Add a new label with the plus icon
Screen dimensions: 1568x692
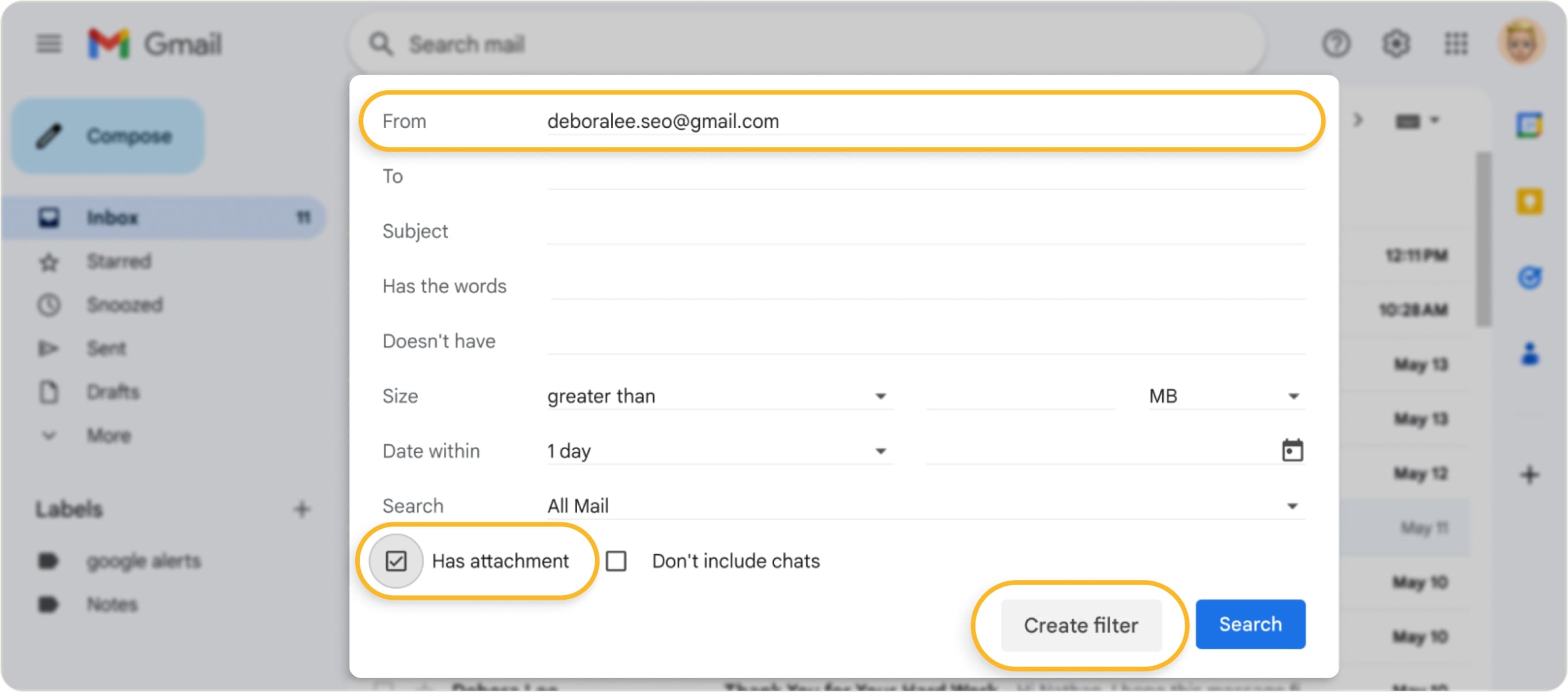[x=302, y=509]
